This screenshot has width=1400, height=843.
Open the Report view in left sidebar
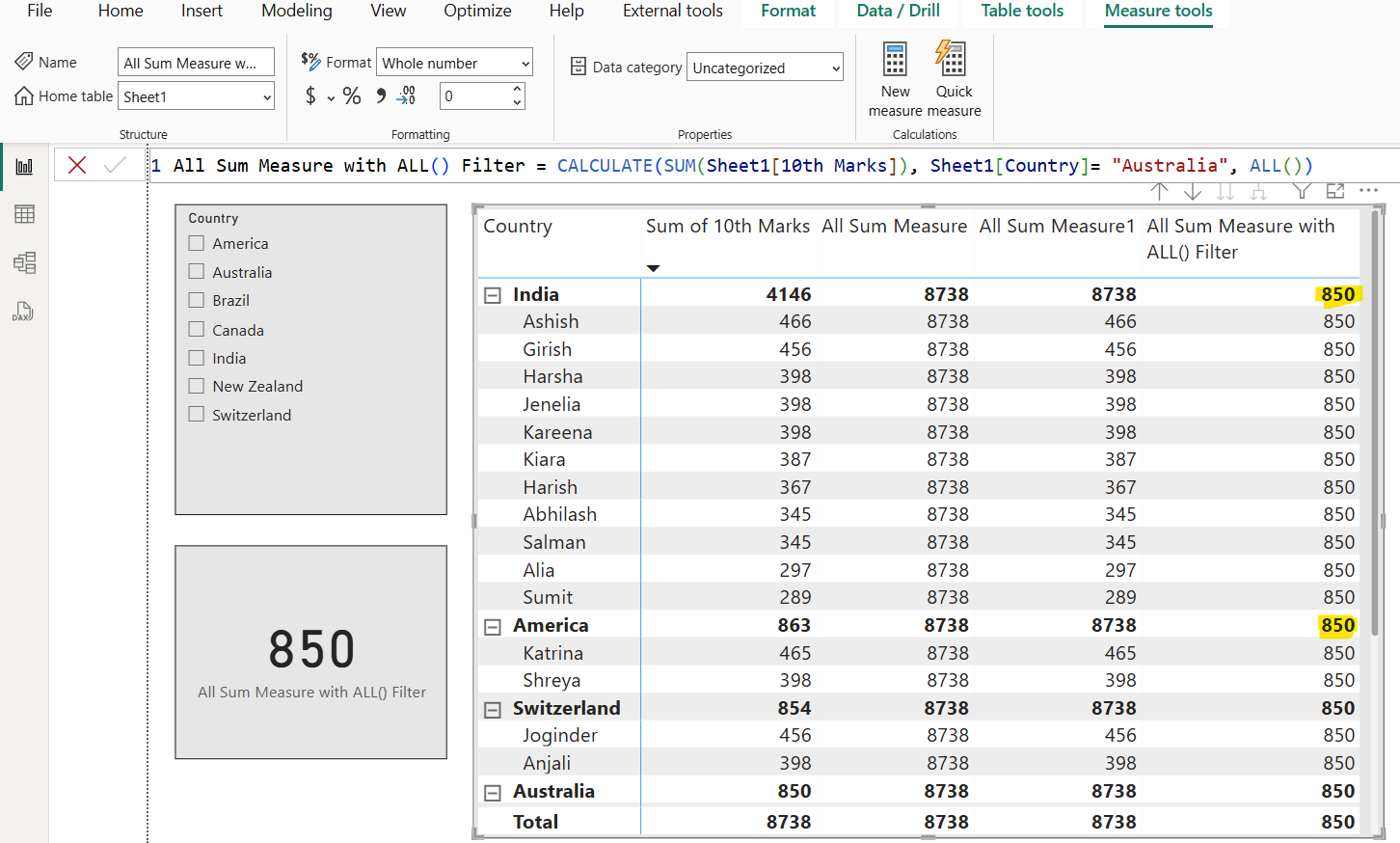24,167
